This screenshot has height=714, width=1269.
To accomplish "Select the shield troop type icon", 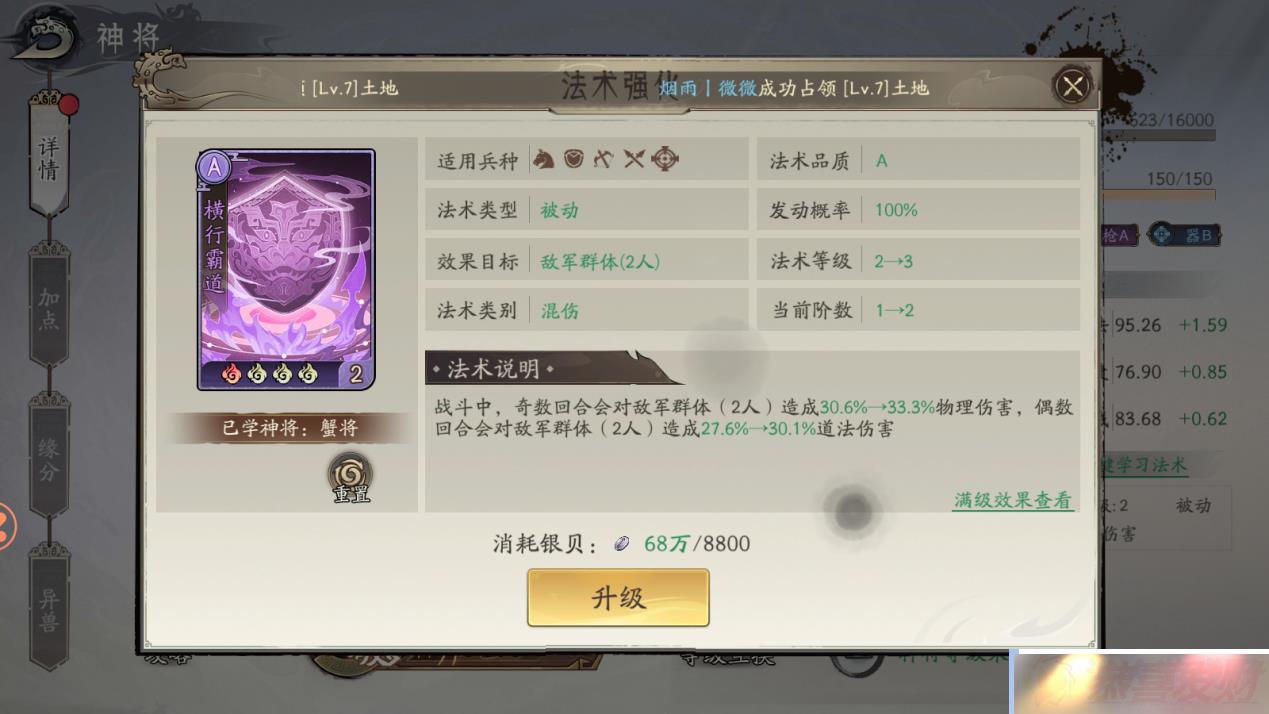I will (x=573, y=159).
